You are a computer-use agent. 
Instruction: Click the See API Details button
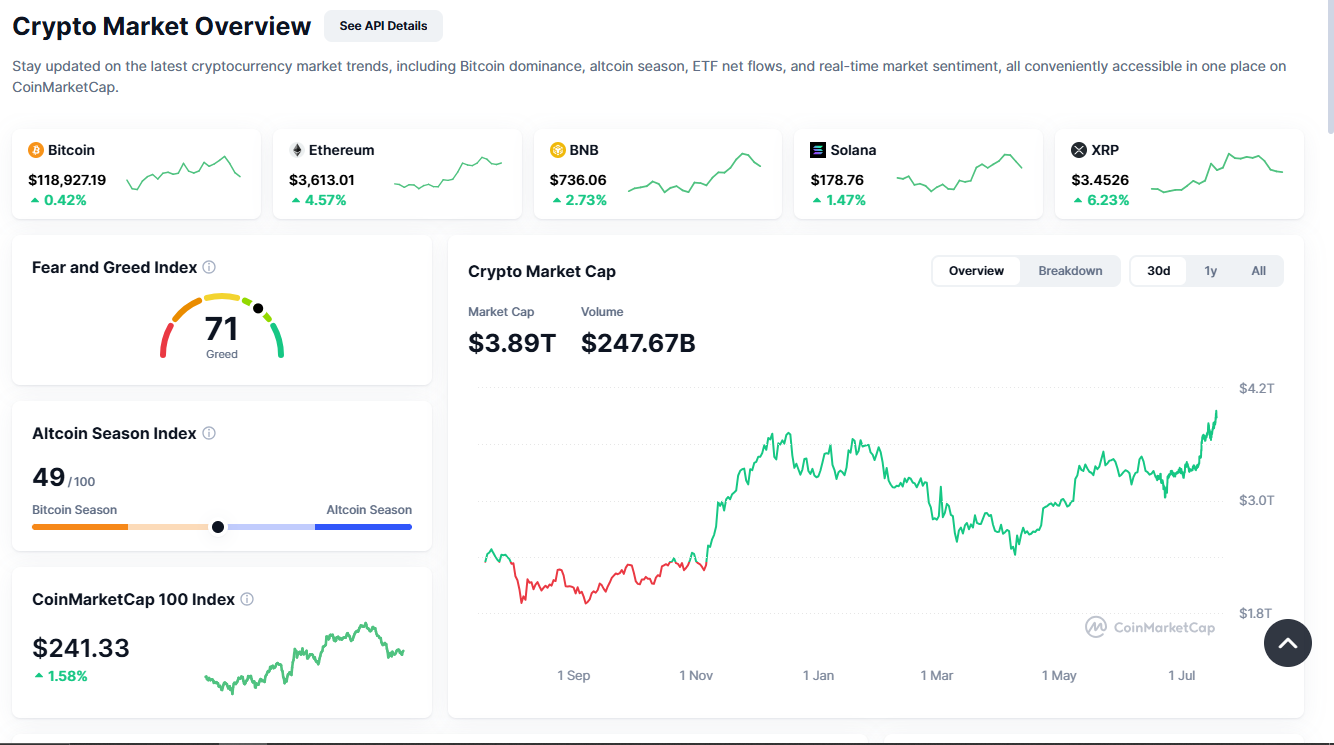click(x=383, y=26)
